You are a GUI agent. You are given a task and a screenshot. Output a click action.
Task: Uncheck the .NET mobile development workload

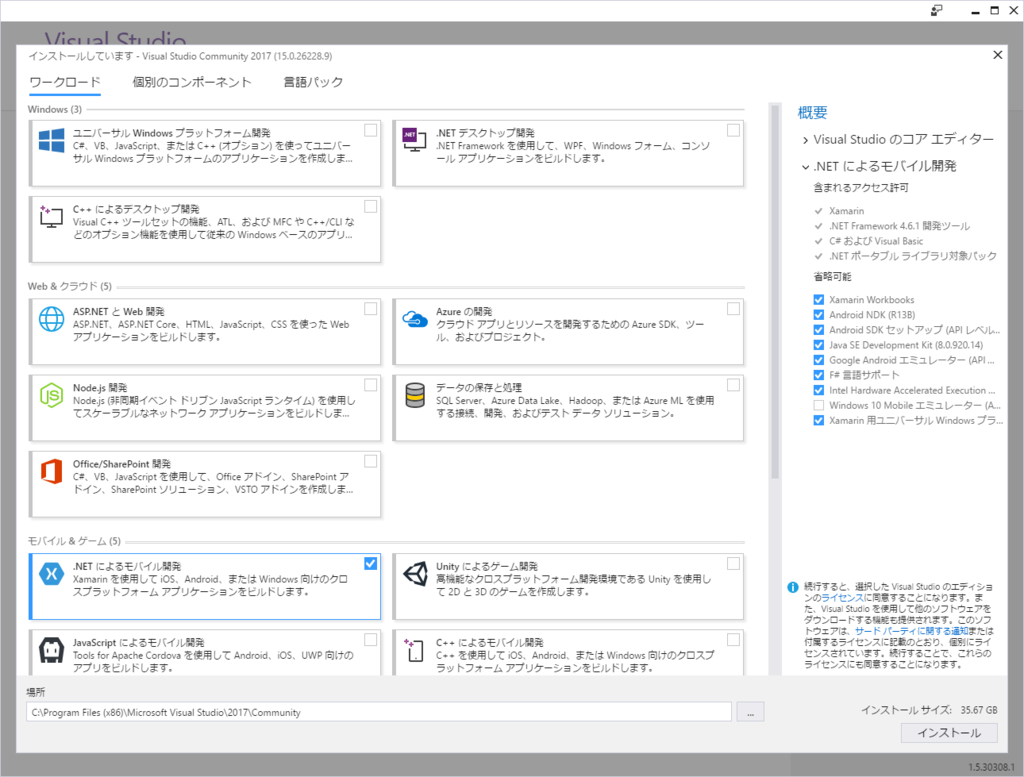click(x=370, y=563)
